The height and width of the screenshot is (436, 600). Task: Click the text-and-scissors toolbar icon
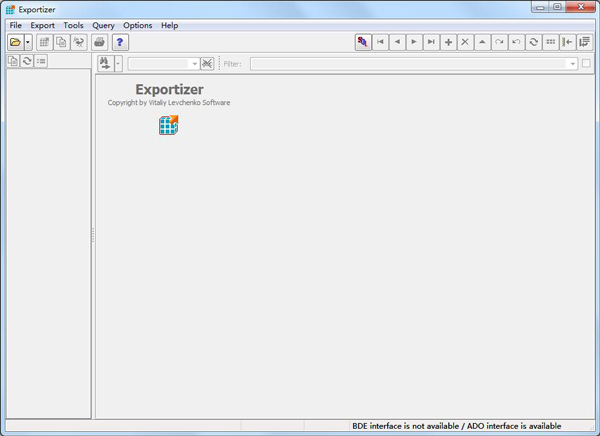(x=79, y=42)
